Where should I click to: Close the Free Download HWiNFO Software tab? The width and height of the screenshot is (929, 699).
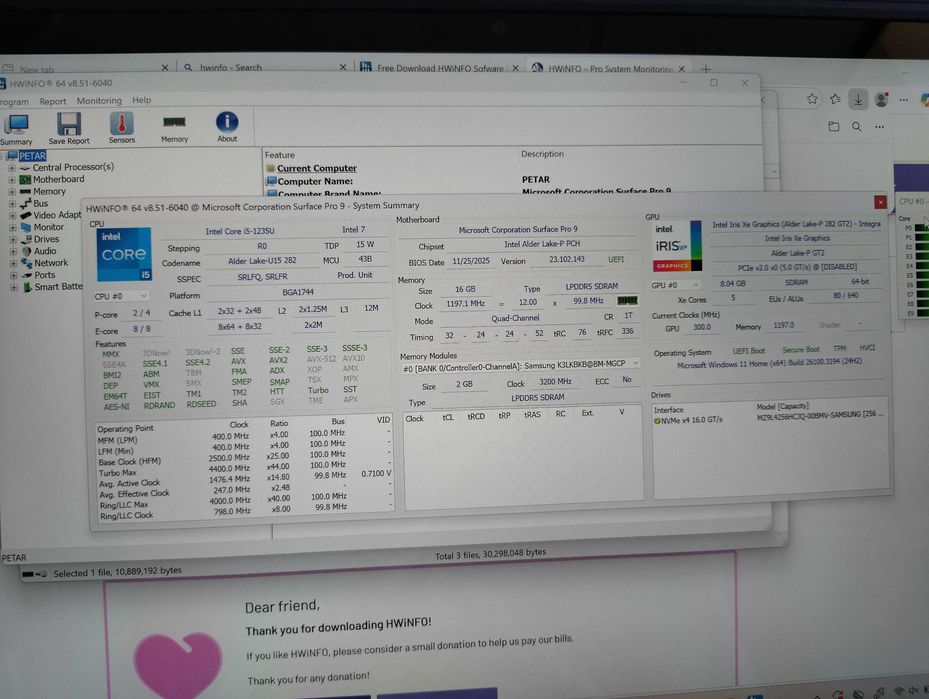pyautogui.click(x=515, y=68)
